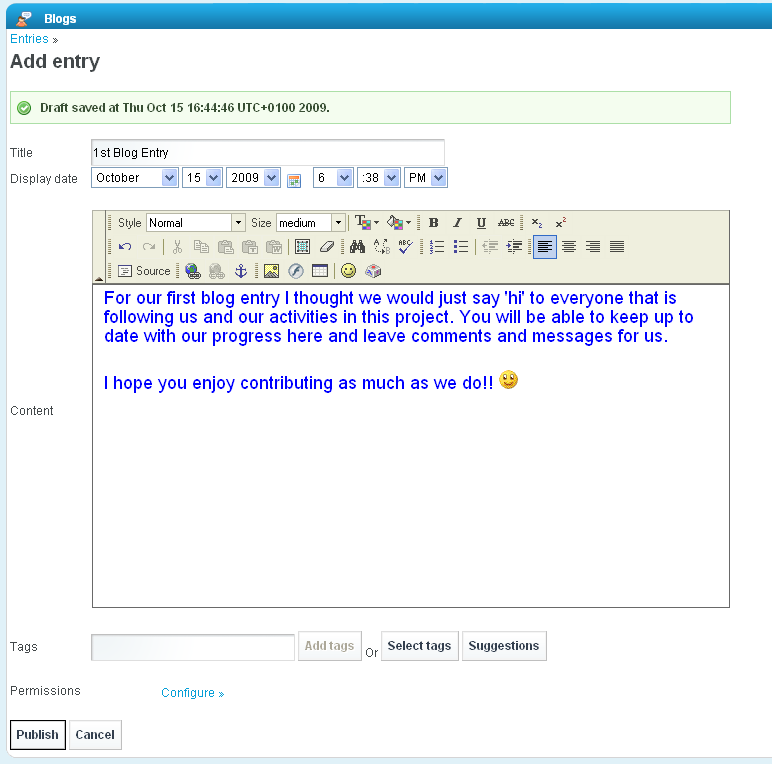
Task: Click the smiley image in the entry text
Action: click(508, 380)
